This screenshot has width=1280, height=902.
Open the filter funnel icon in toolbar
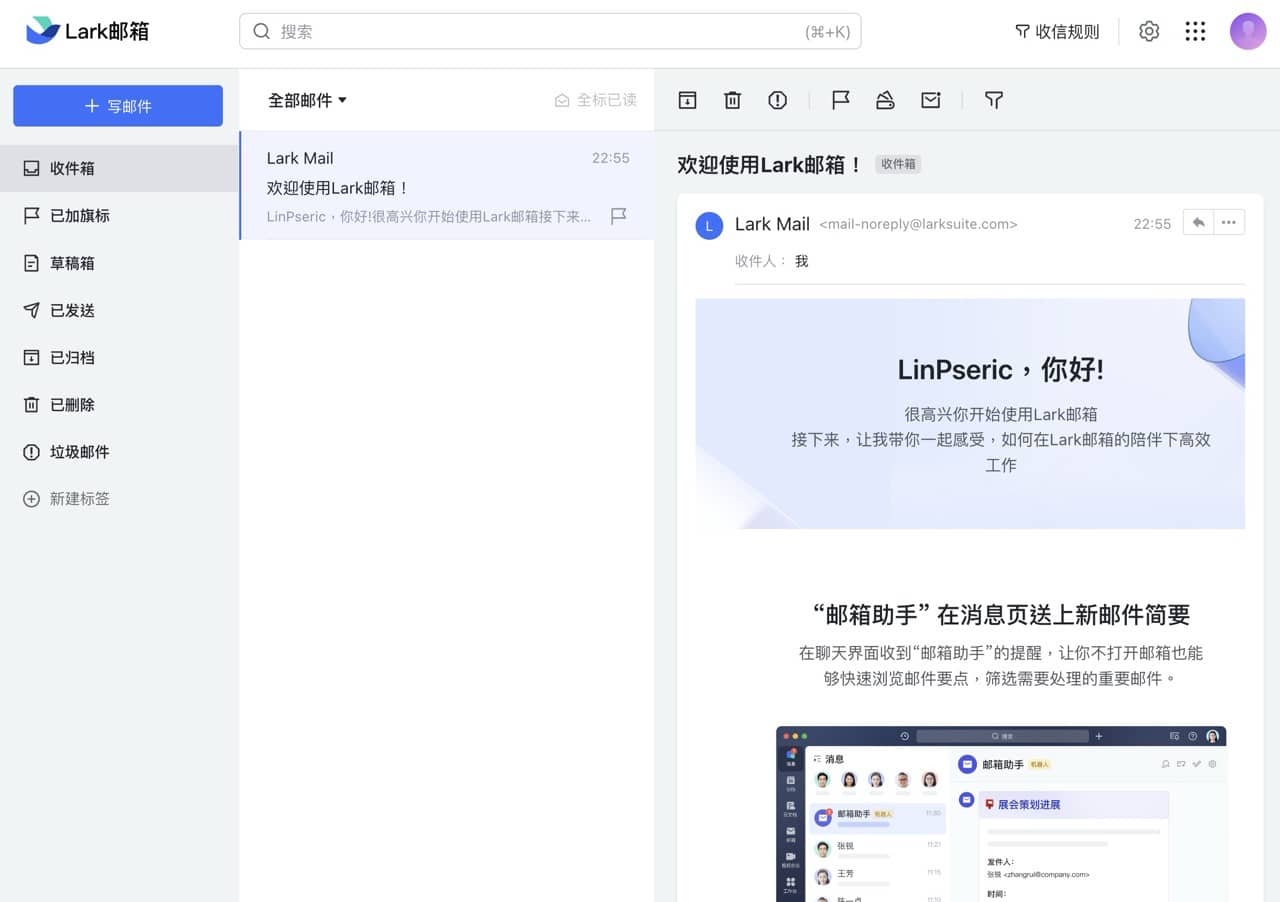tap(993, 100)
